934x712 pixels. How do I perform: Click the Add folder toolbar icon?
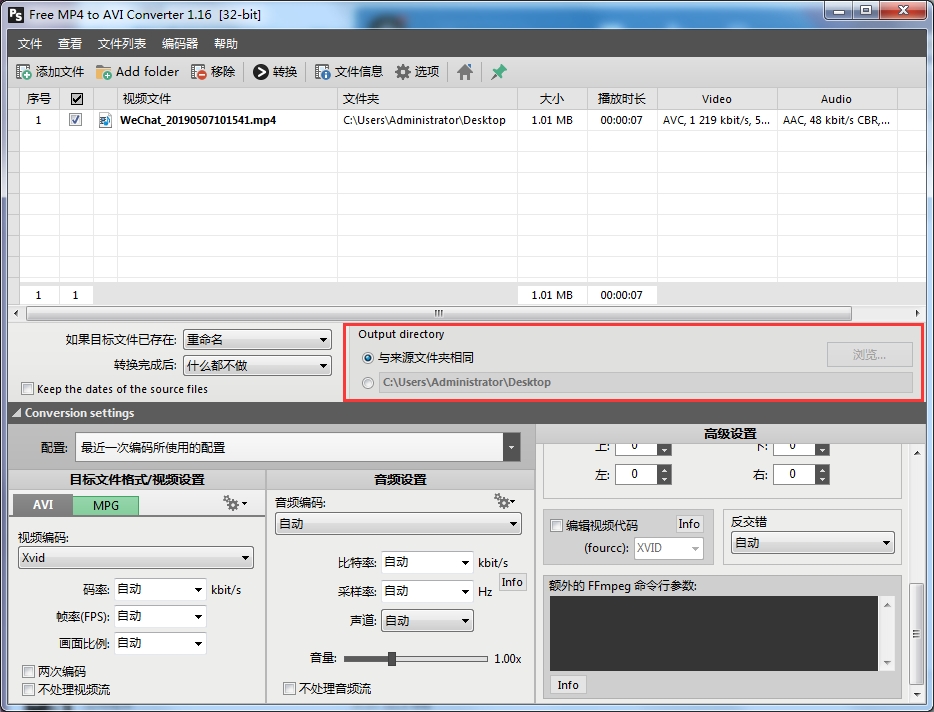click(x=104, y=72)
